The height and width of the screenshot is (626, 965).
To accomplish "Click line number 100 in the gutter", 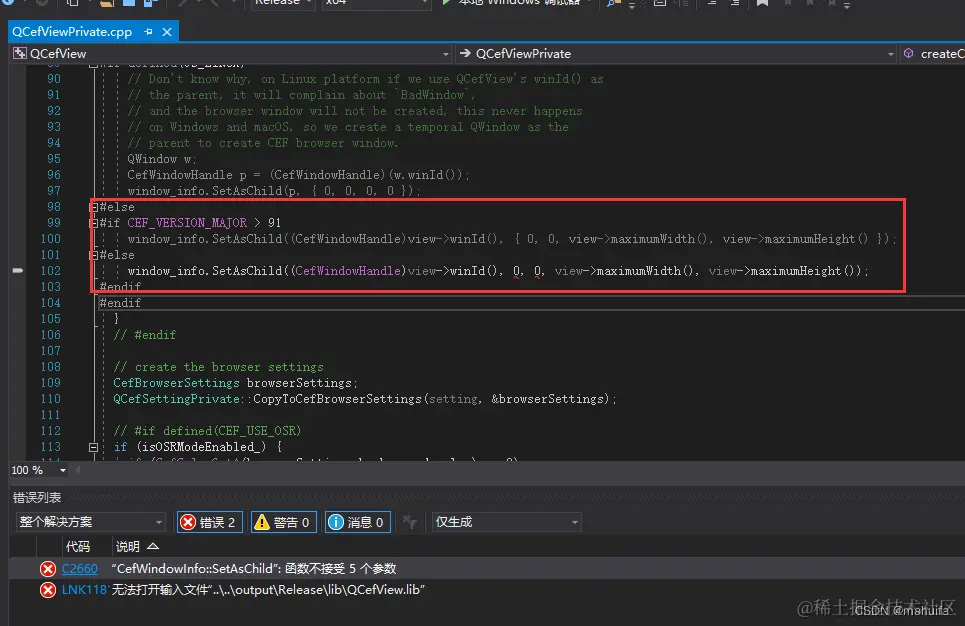I will click(x=50, y=239).
